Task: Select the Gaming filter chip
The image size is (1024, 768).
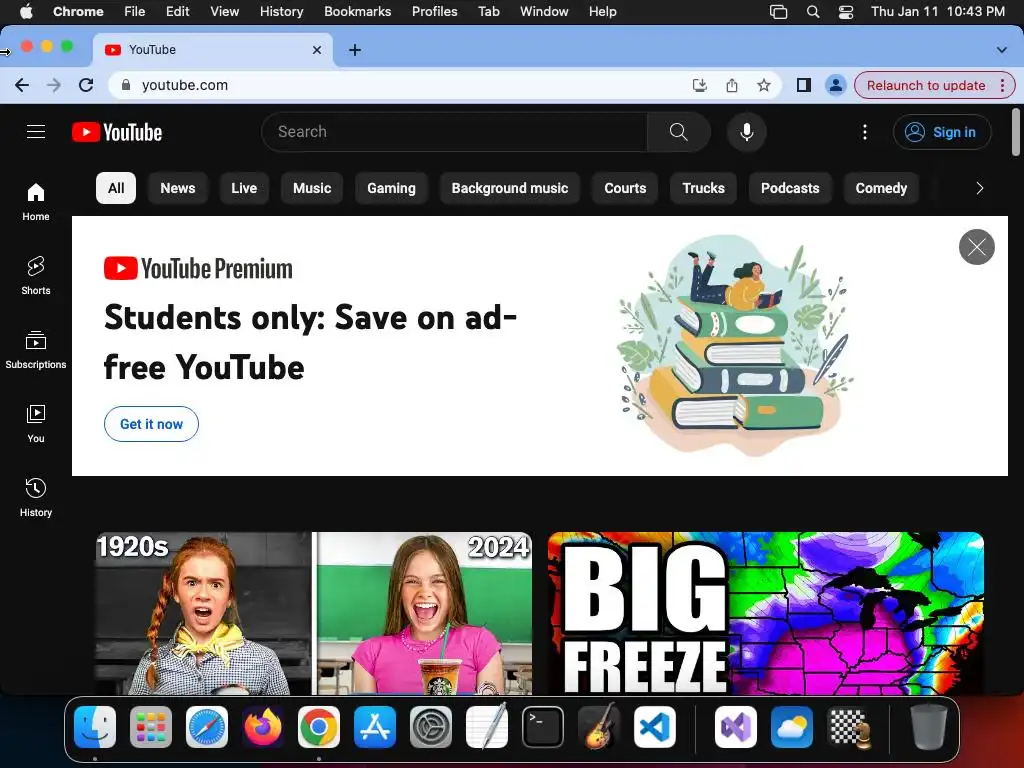Action: [x=391, y=188]
